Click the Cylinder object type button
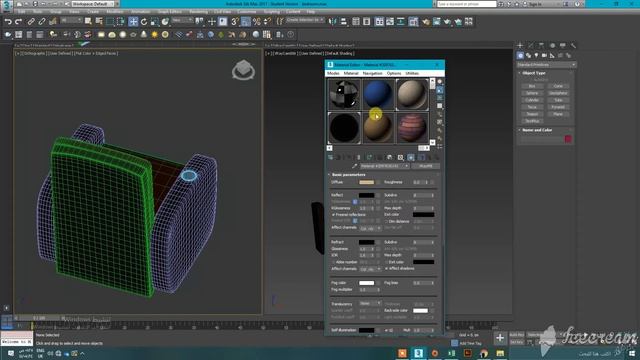Viewport: 640px width, 360px height. pos(532,100)
